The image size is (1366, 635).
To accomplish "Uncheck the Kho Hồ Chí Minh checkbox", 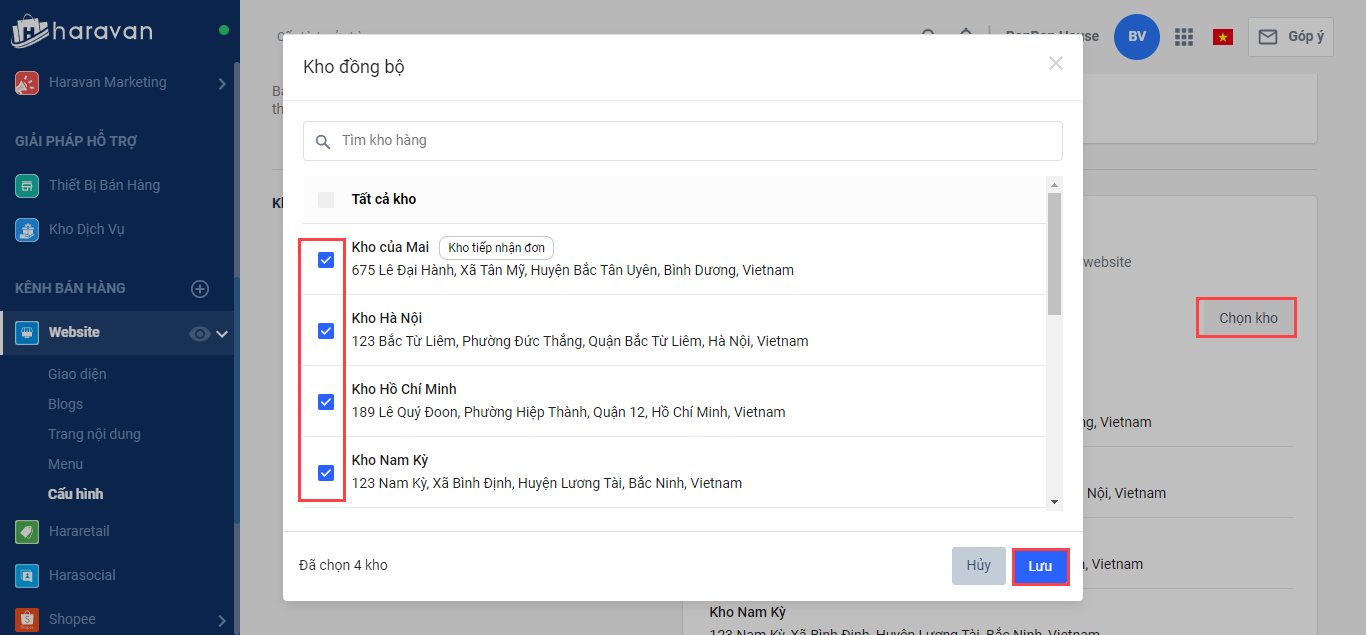I will click(x=326, y=402).
